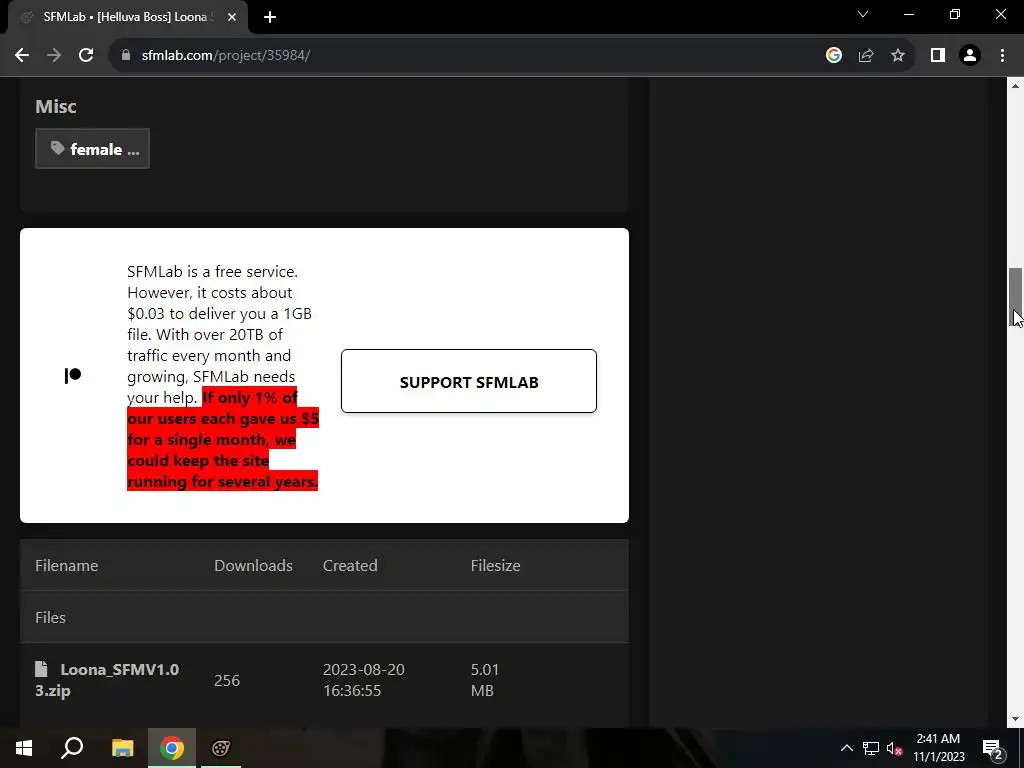1024x768 pixels.
Task: Click the female tag
Action: pos(92,149)
